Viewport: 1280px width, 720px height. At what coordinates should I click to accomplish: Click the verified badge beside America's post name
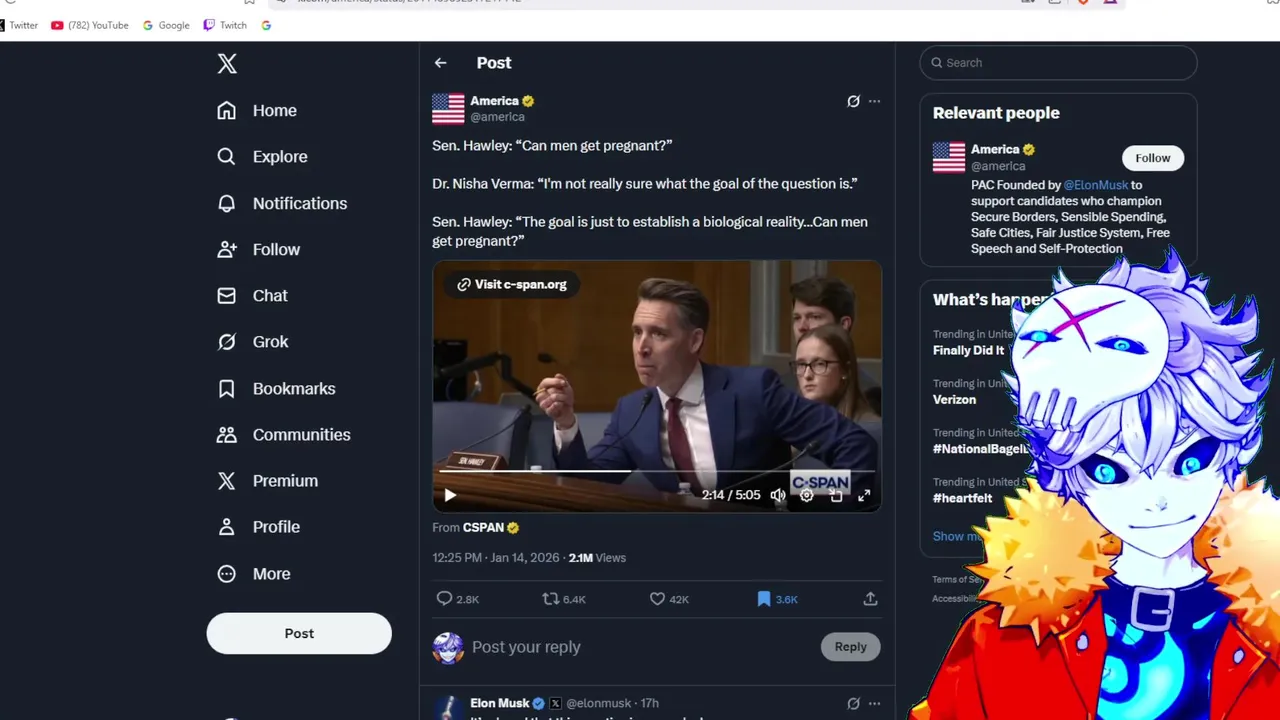tap(528, 101)
